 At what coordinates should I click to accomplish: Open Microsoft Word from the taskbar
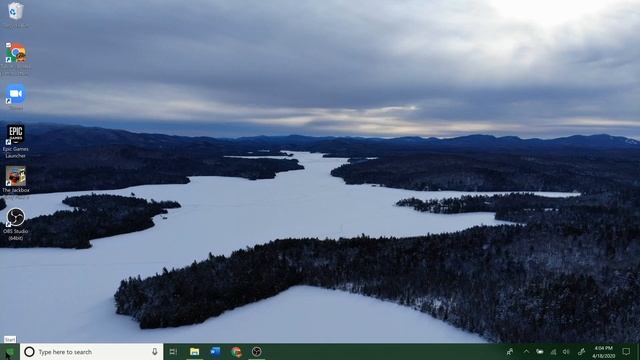216,352
